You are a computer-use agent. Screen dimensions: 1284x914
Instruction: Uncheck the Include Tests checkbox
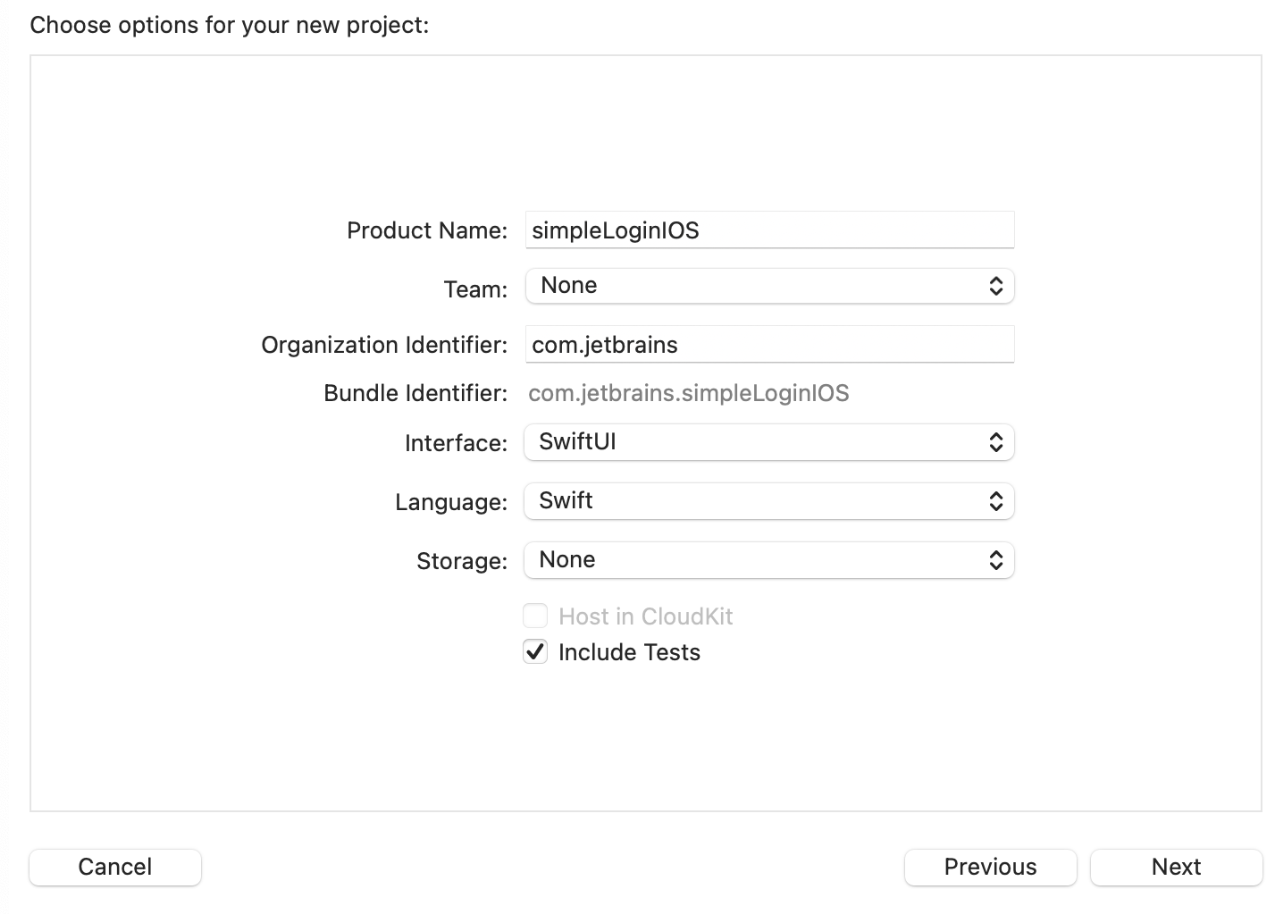pos(537,652)
